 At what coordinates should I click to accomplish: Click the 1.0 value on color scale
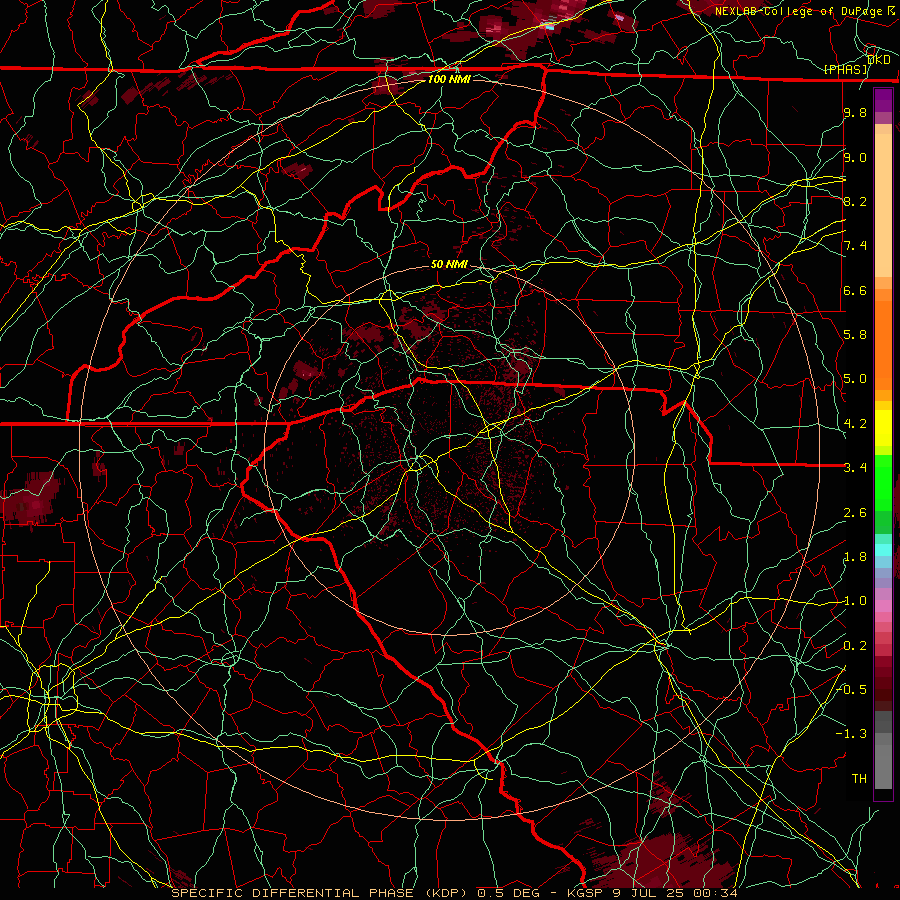[x=855, y=601]
